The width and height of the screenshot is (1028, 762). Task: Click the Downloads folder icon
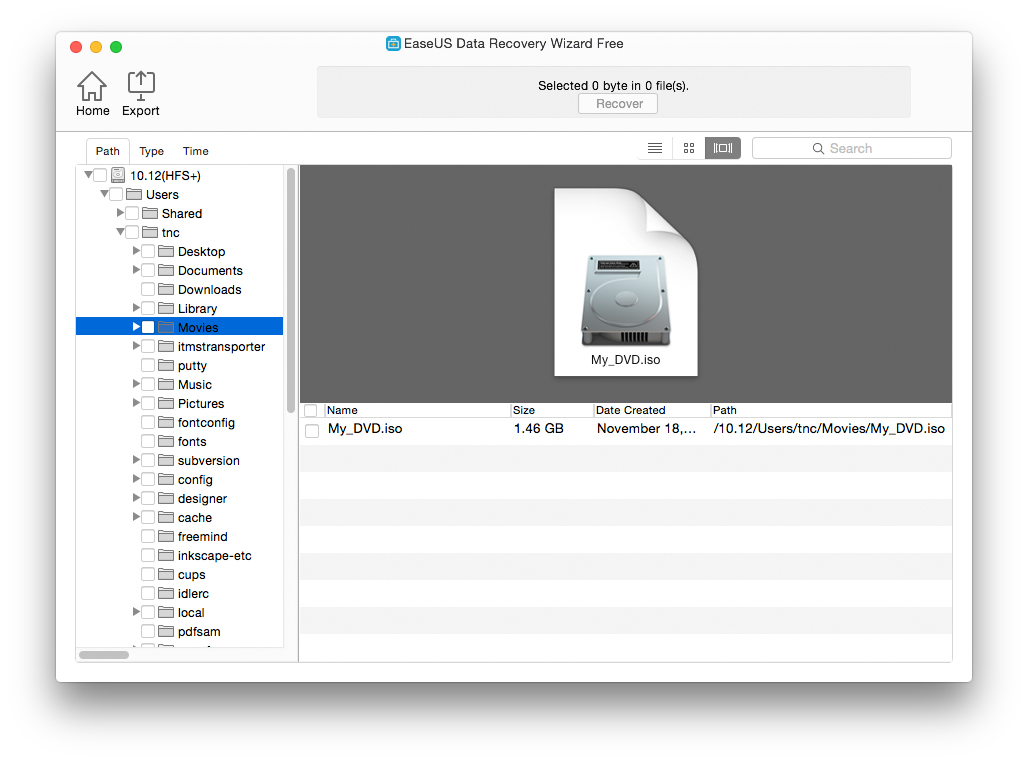coord(166,289)
